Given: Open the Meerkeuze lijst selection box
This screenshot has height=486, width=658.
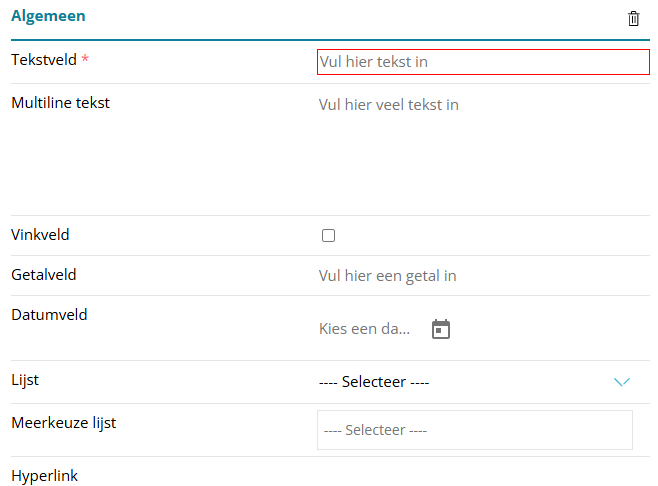Looking at the screenshot, I should pos(474,430).
